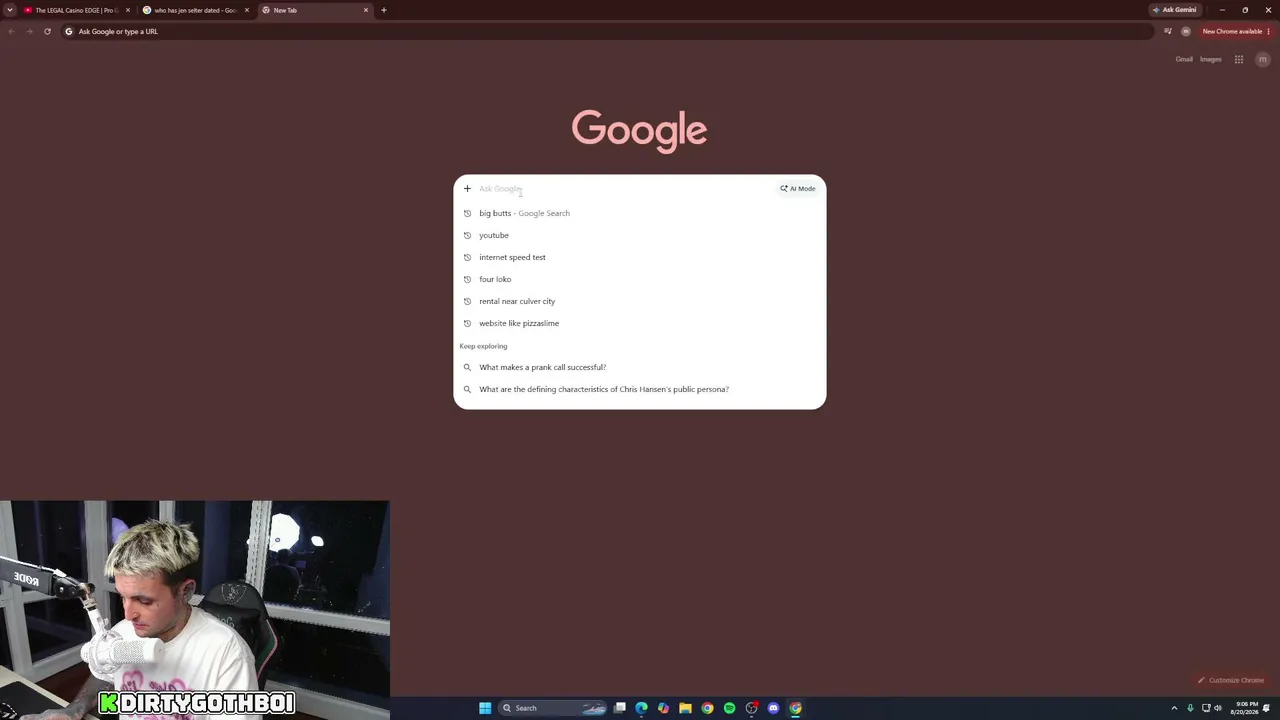Switch to AI Mode
This screenshot has height=720, width=1280.
click(798, 188)
